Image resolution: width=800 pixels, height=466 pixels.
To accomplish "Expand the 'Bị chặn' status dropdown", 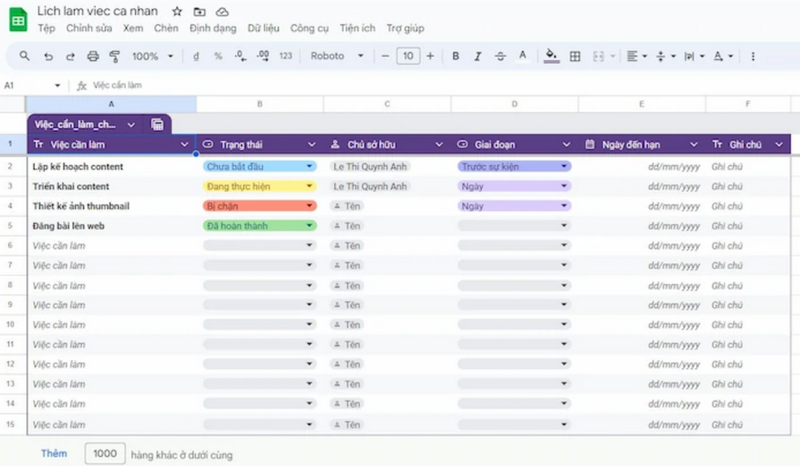I will pyautogui.click(x=310, y=206).
